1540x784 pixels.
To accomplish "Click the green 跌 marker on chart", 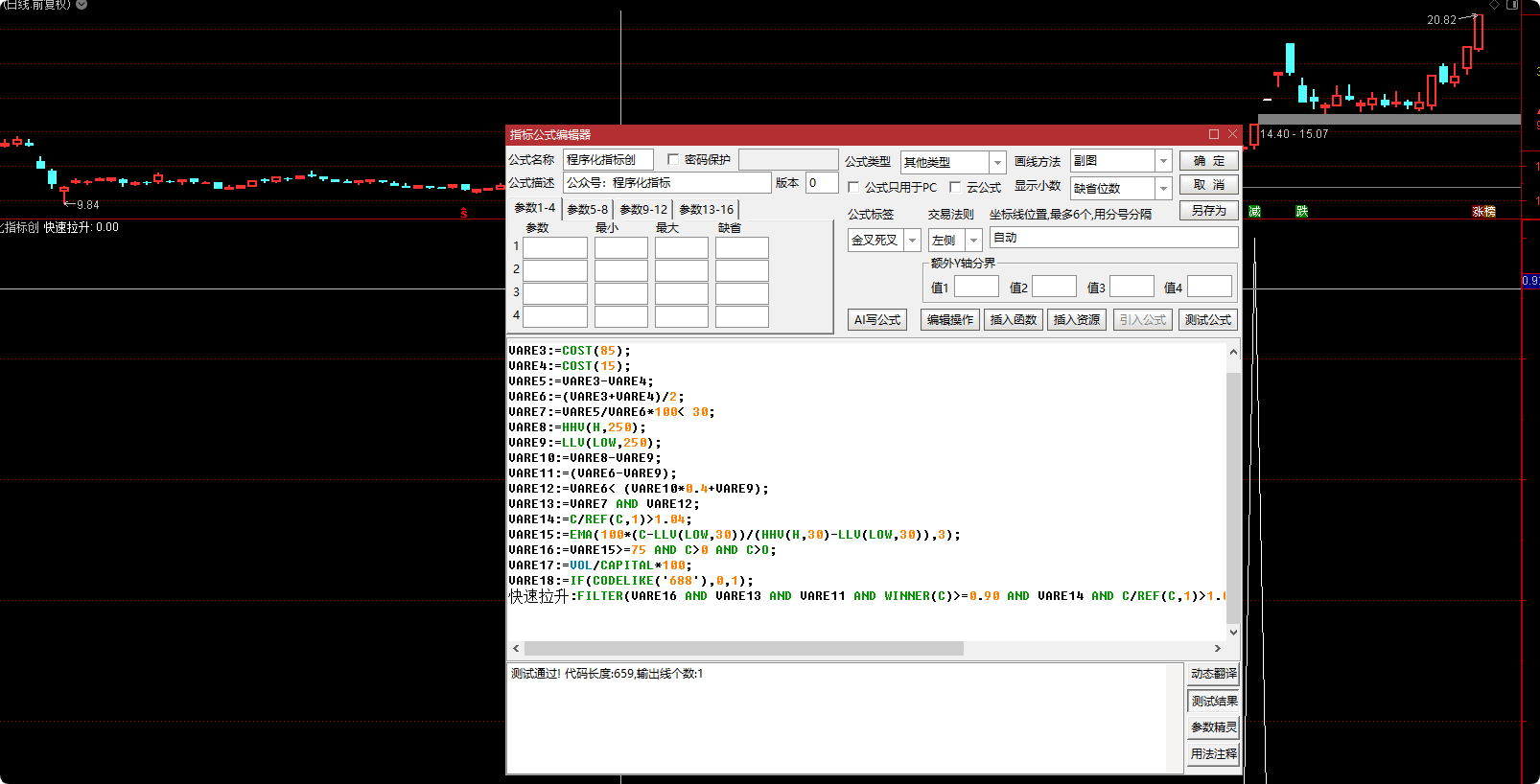I will pos(1301,211).
